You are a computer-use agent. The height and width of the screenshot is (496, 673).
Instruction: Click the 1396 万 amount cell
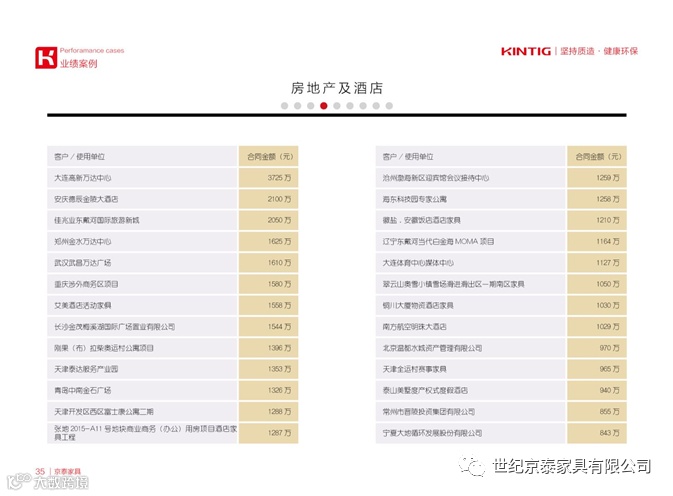click(x=268, y=348)
